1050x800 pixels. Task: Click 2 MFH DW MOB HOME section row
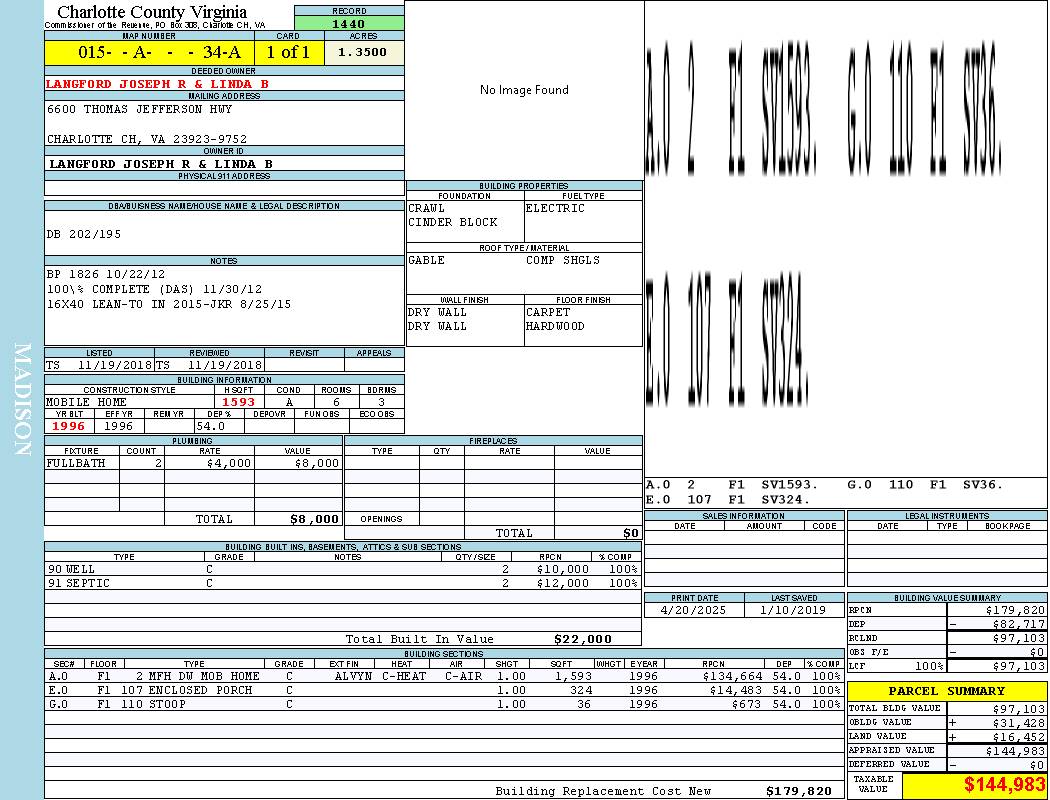pos(445,677)
